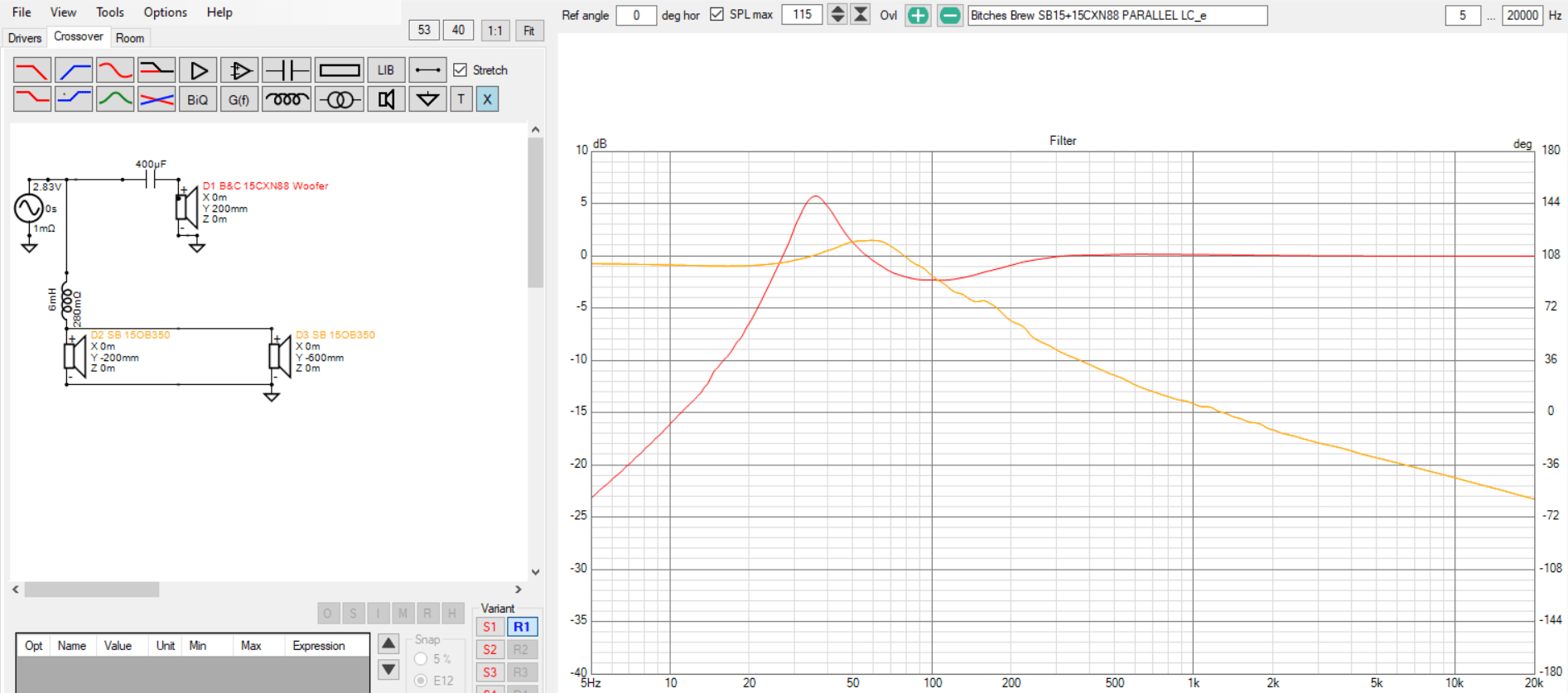Click the Fit schematic button
Viewport: 1568px width, 693px height.
(x=529, y=31)
